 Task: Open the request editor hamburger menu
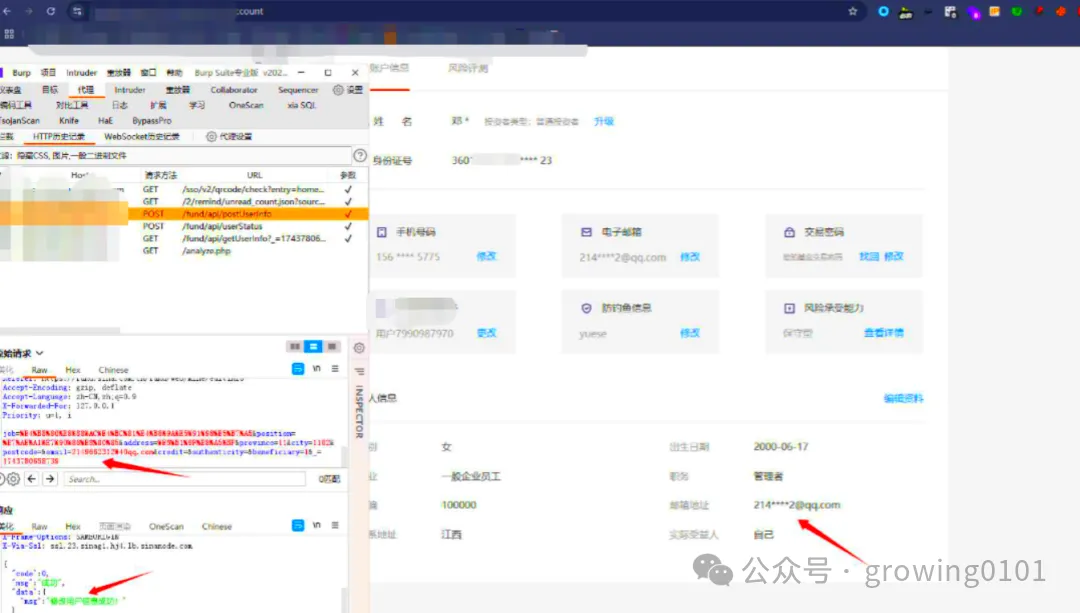point(334,368)
